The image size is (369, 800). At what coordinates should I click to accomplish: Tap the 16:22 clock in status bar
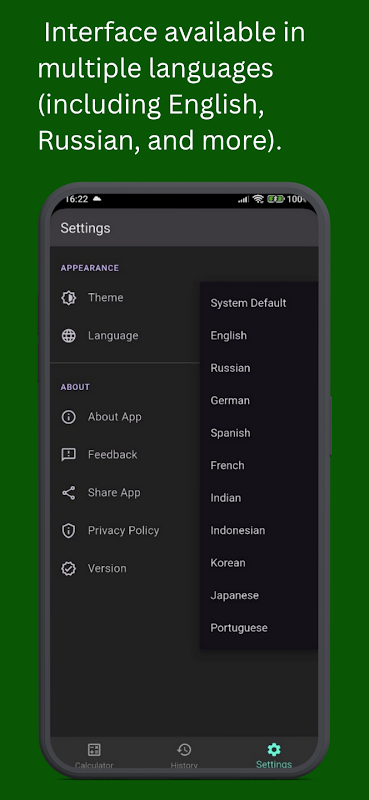(x=77, y=199)
